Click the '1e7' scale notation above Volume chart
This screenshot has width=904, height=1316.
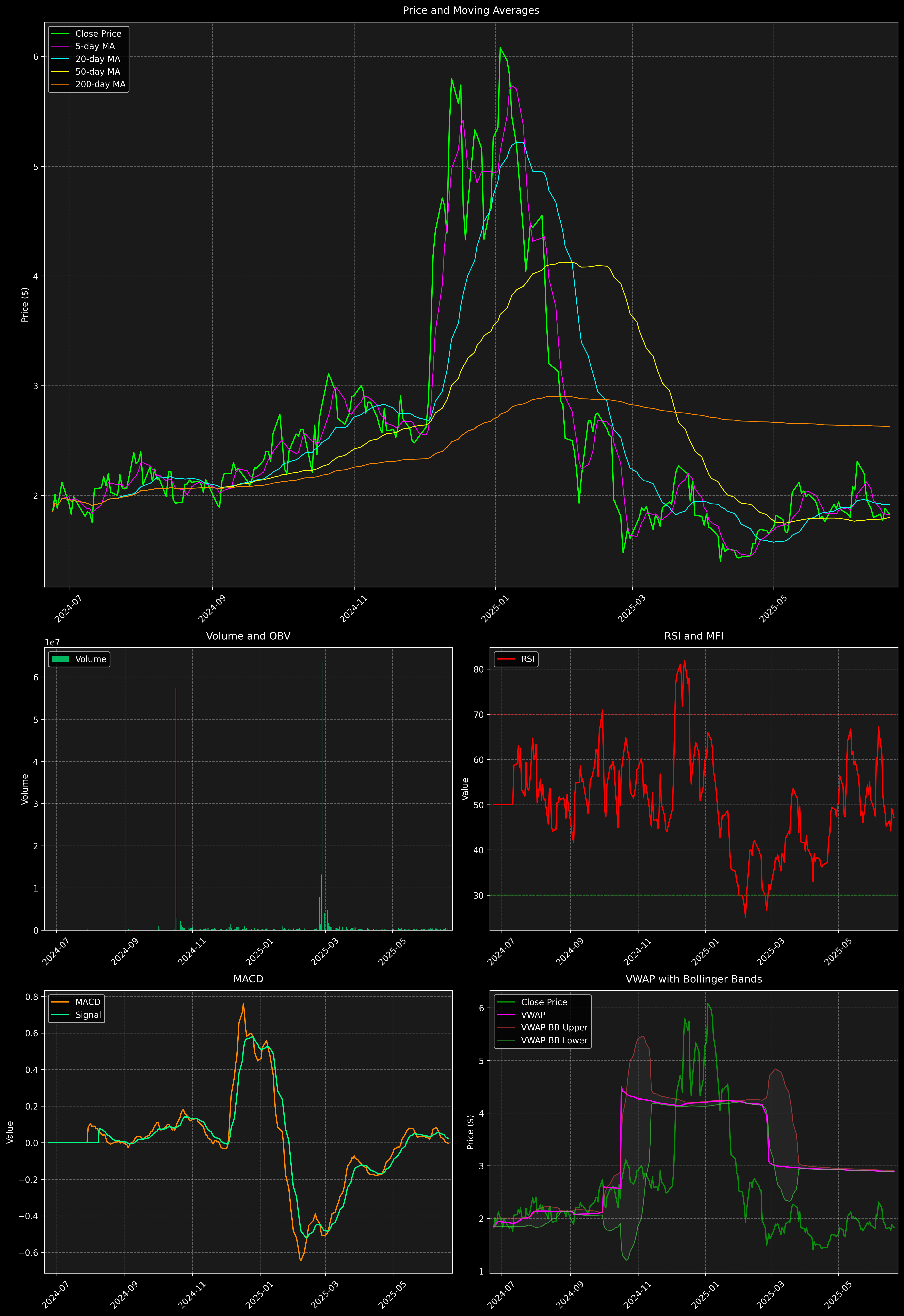52,643
